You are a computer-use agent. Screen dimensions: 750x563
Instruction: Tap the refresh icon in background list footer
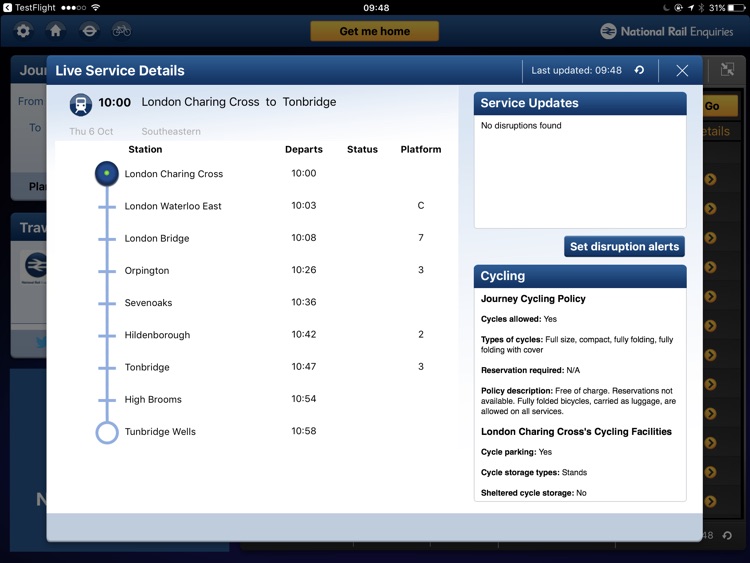click(x=727, y=535)
